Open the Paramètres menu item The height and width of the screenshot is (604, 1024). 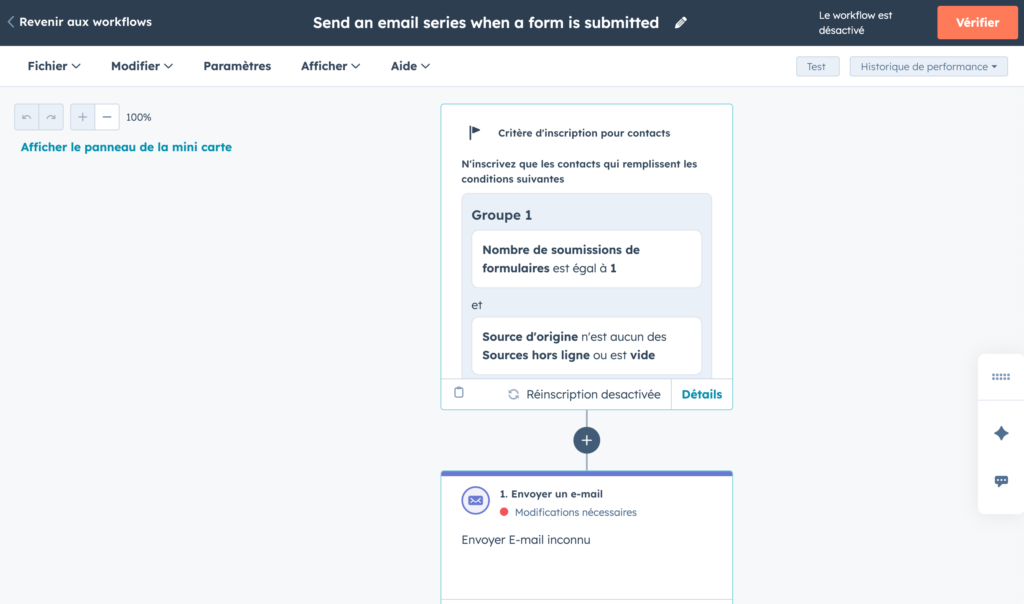[x=237, y=66]
